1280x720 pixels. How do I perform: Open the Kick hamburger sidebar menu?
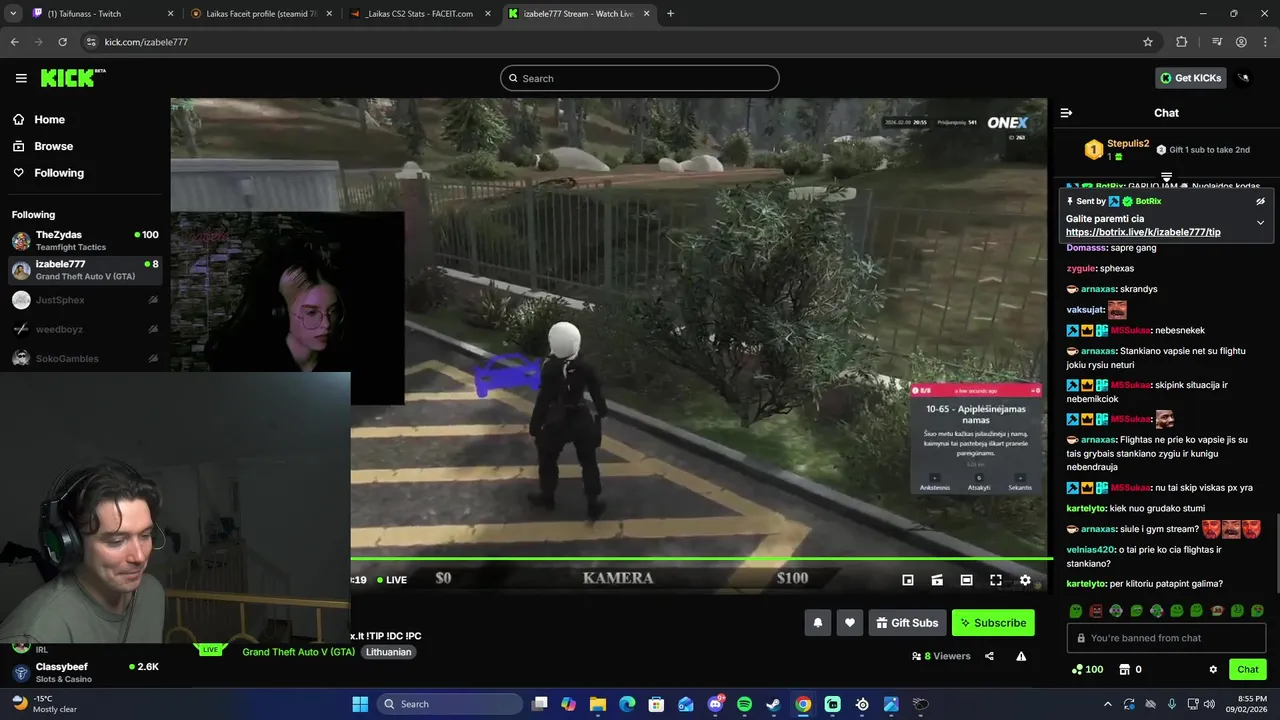[x=21, y=78]
